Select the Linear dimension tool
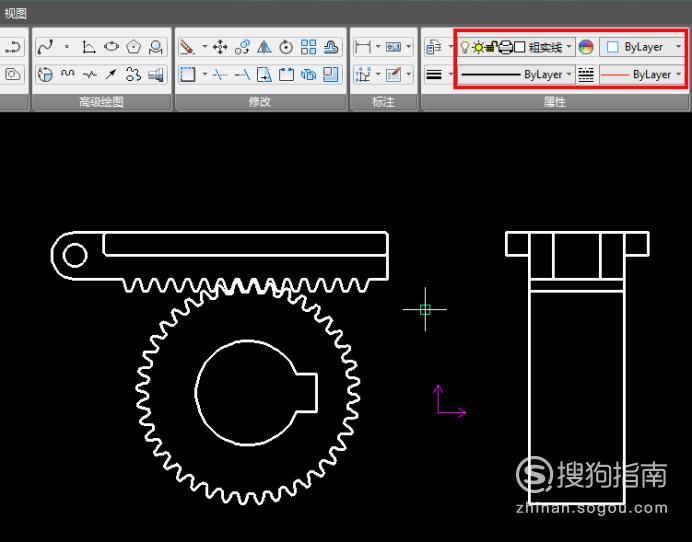 coord(362,46)
